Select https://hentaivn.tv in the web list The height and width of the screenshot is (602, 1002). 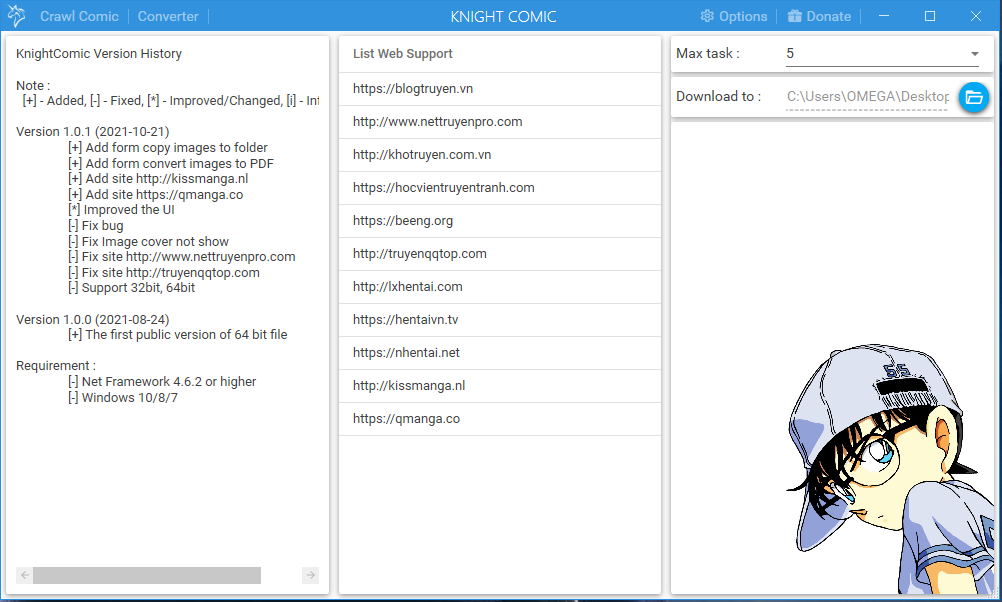(x=500, y=320)
